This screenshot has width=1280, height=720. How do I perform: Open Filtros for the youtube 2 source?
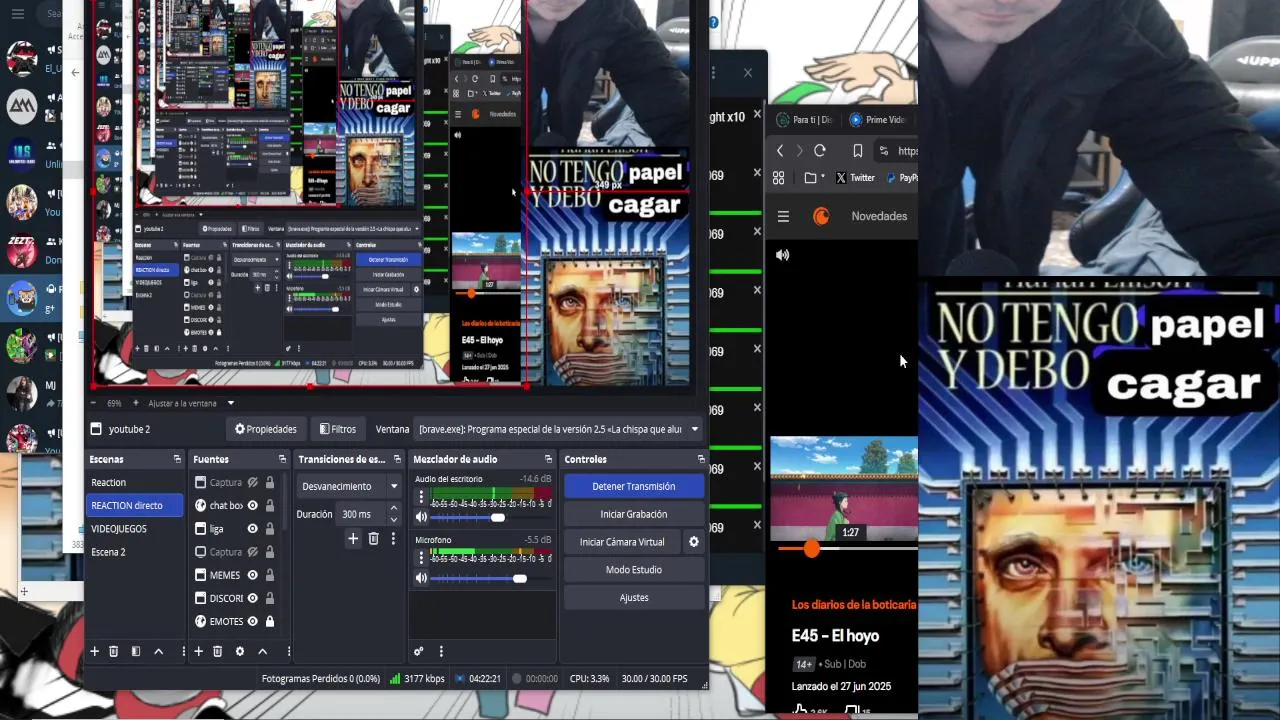point(337,429)
